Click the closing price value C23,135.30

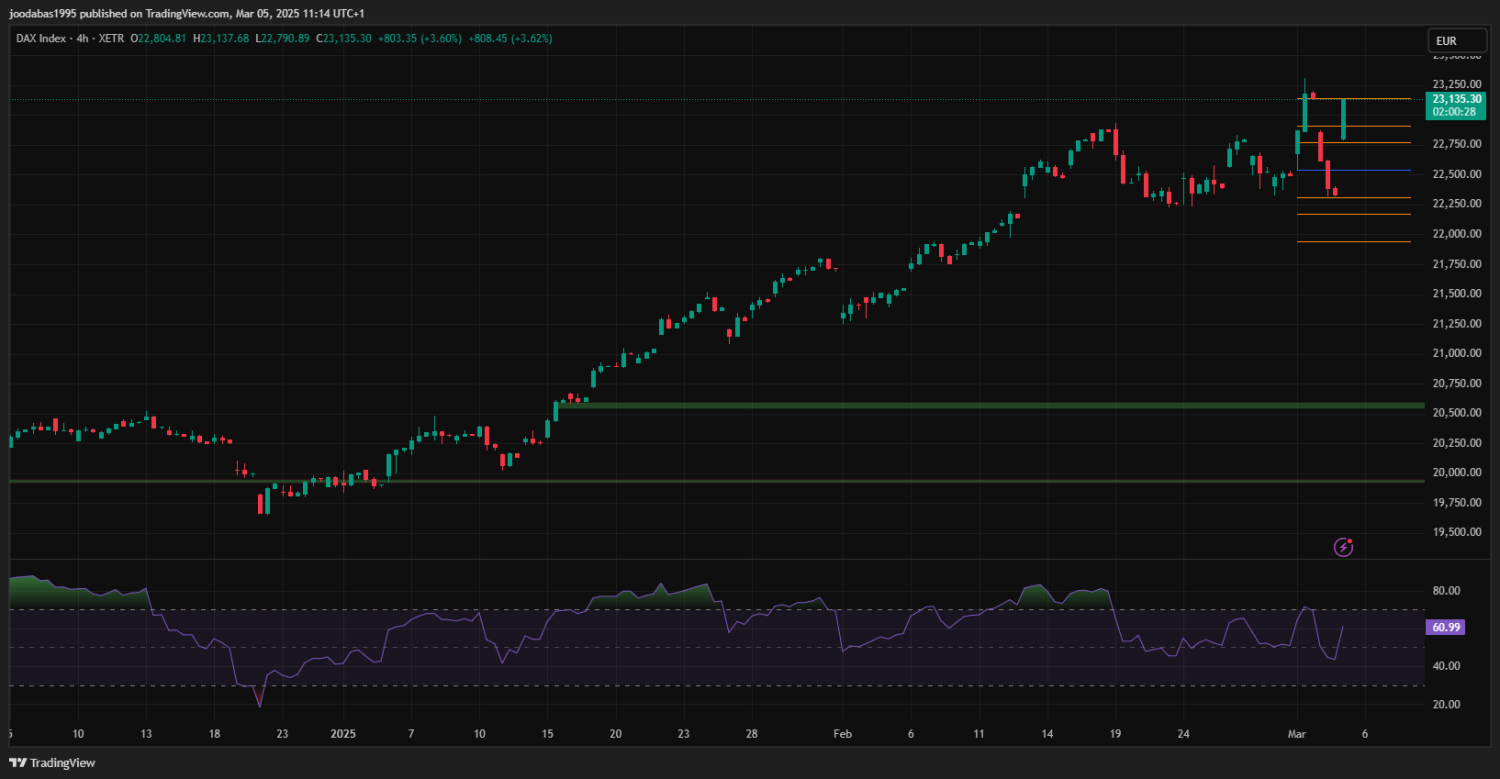(x=344, y=38)
